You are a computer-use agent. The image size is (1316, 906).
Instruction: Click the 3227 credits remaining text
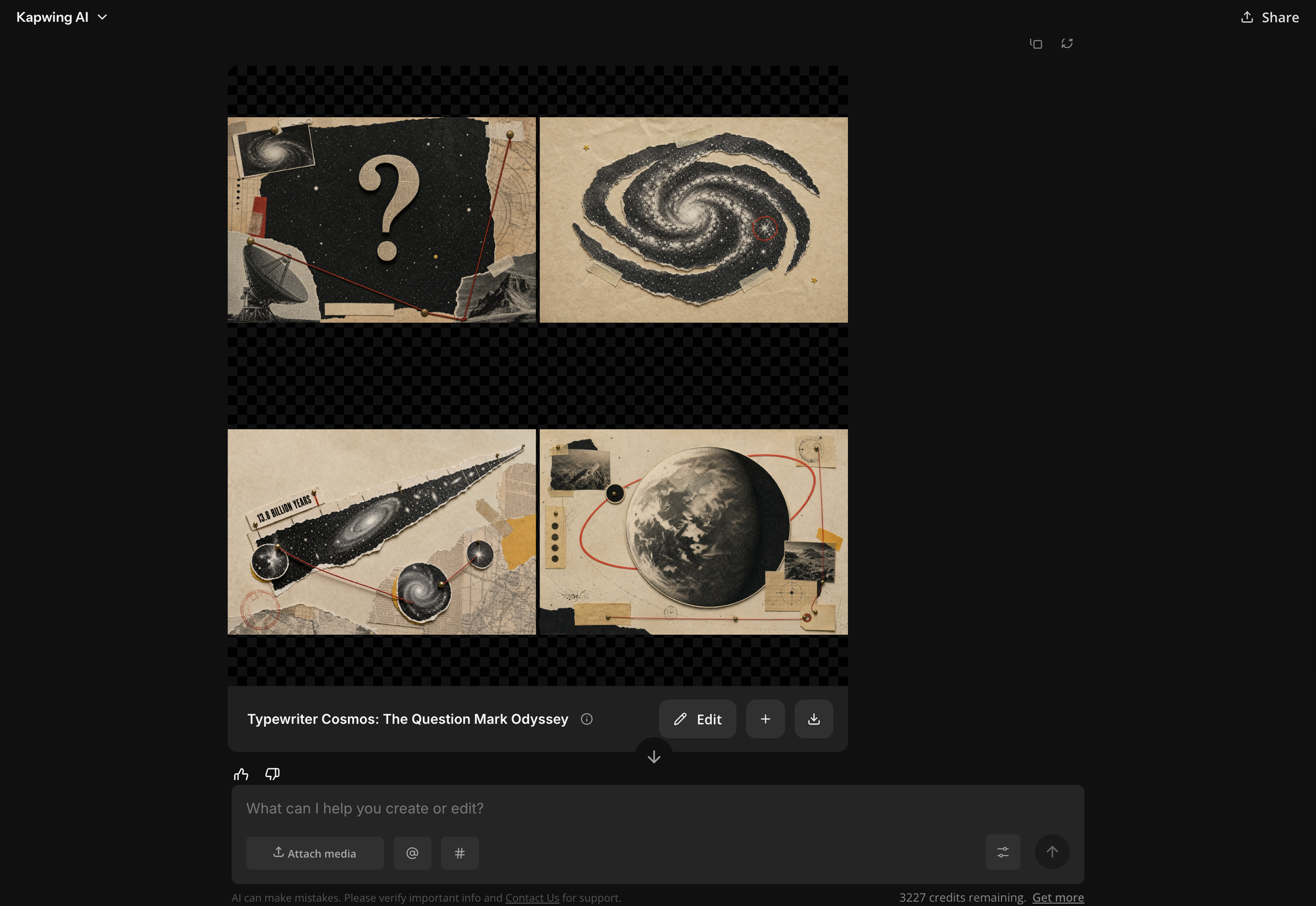tap(963, 897)
